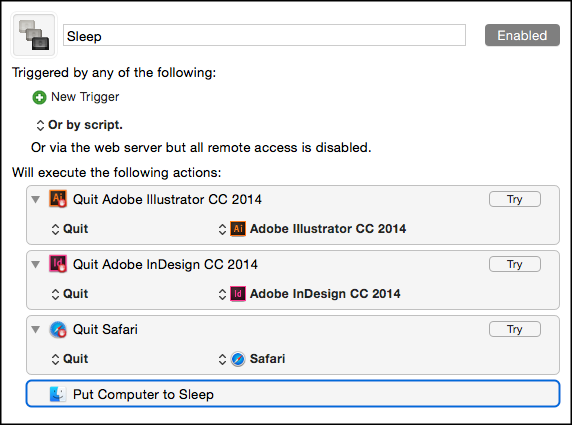Collapse the Quit Safari action
The height and width of the screenshot is (425, 572).
pyautogui.click(x=36, y=330)
